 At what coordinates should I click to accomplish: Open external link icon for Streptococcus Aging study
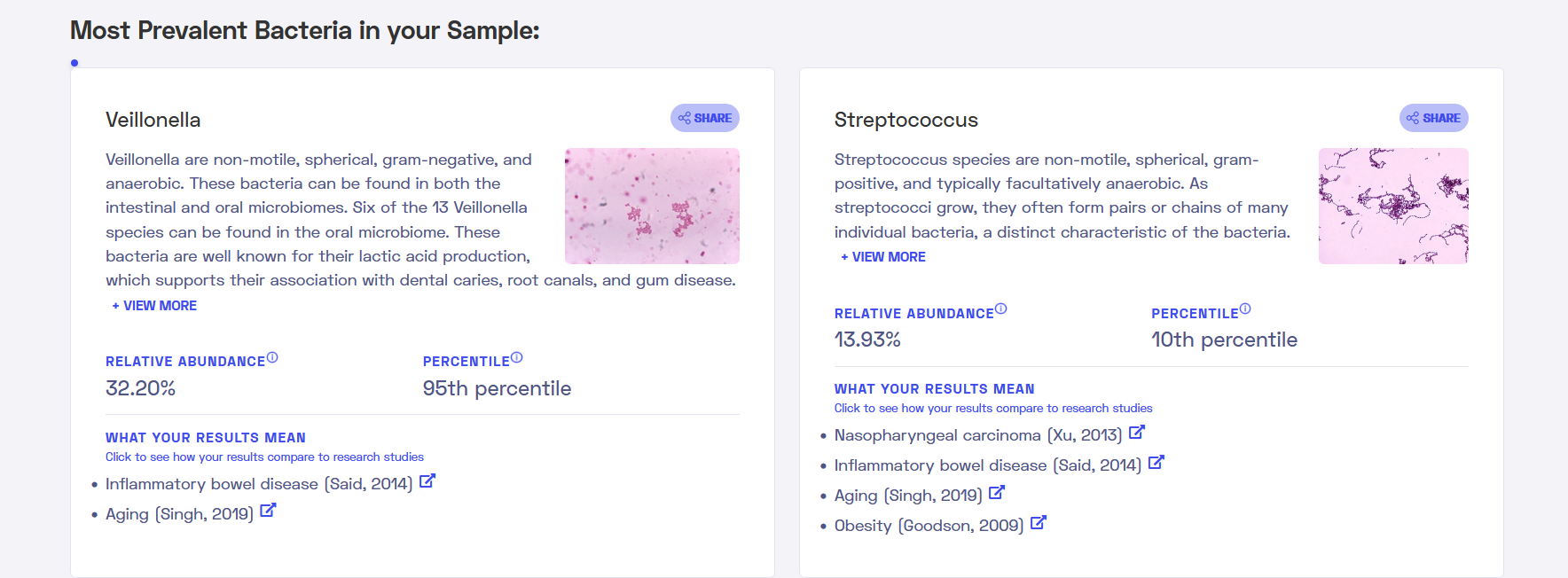tap(997, 493)
